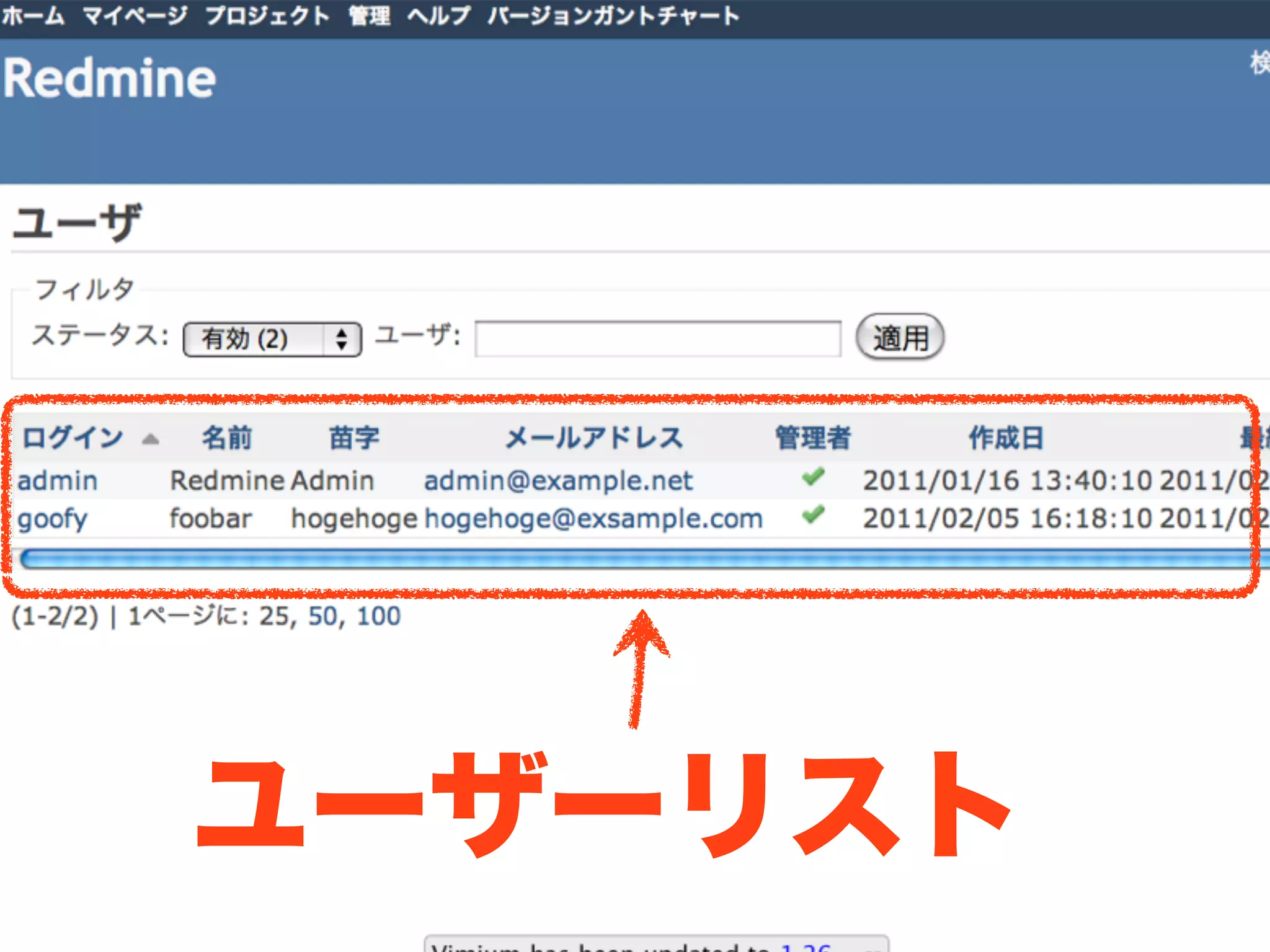
Task: Sort by ログイン column header
Action: (73, 438)
